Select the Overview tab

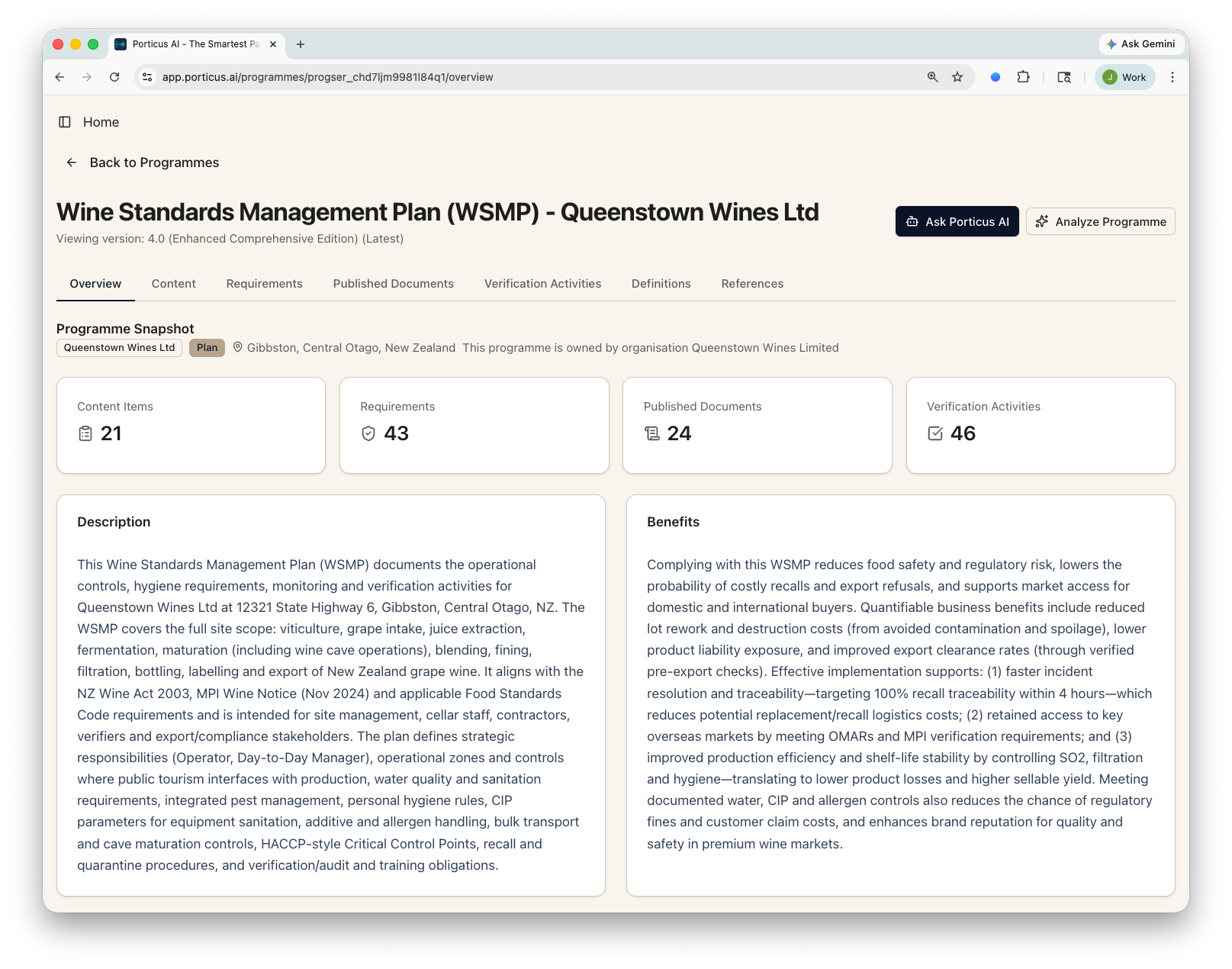point(95,284)
